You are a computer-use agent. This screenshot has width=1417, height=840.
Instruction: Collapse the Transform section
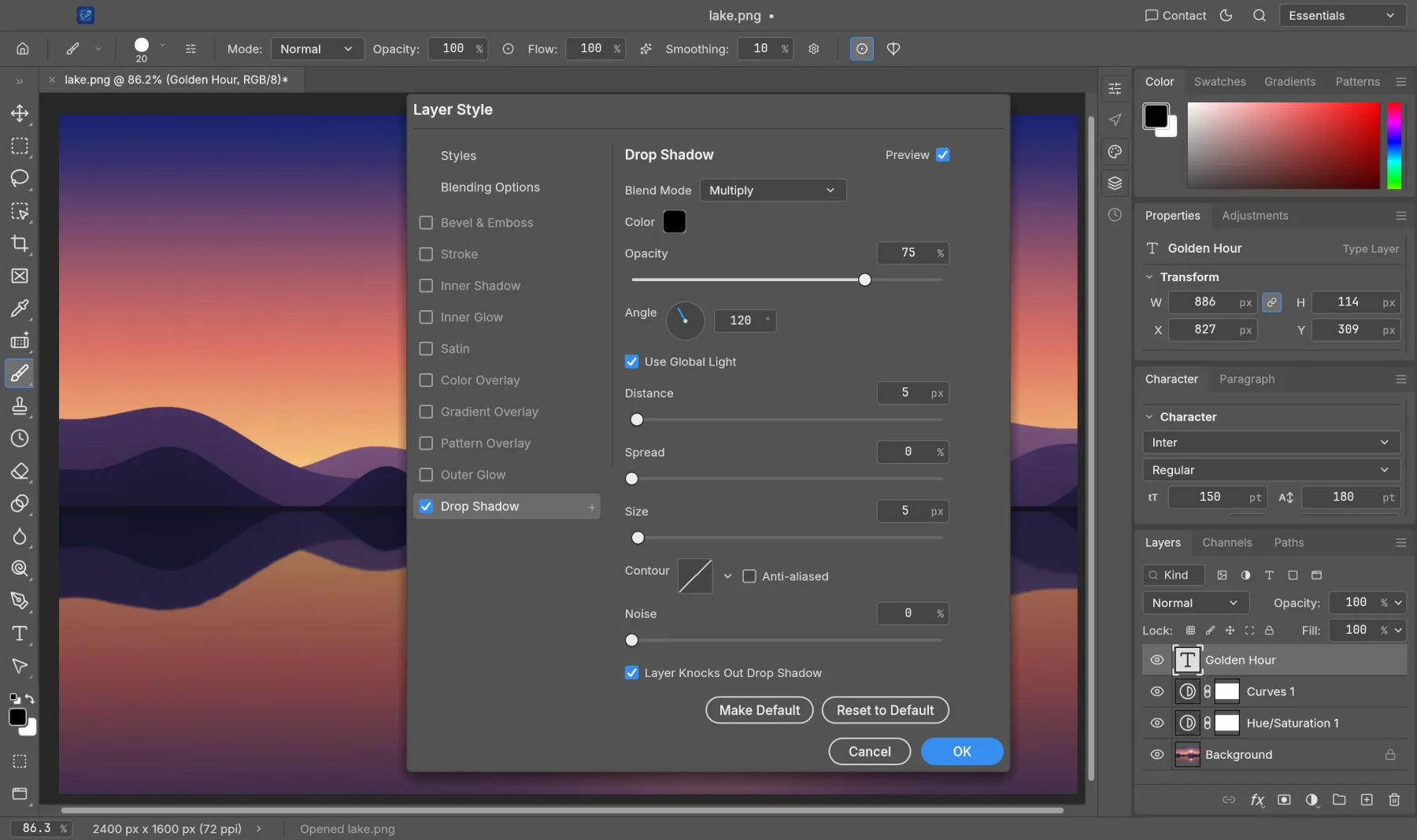(x=1149, y=277)
